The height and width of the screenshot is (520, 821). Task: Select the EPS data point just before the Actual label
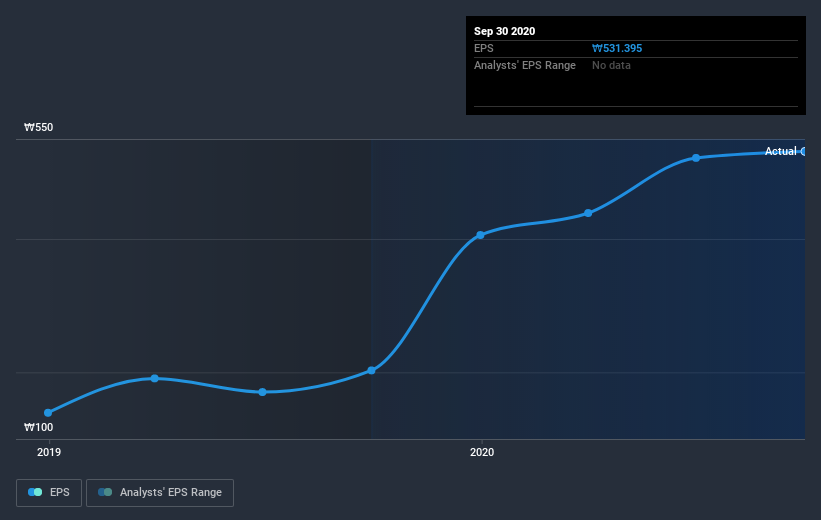[696, 158]
